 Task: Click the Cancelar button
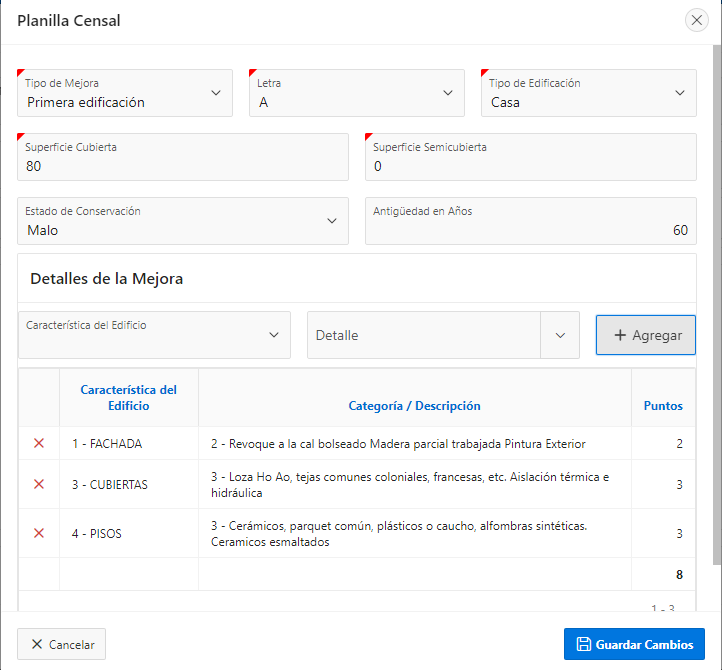coord(62,644)
